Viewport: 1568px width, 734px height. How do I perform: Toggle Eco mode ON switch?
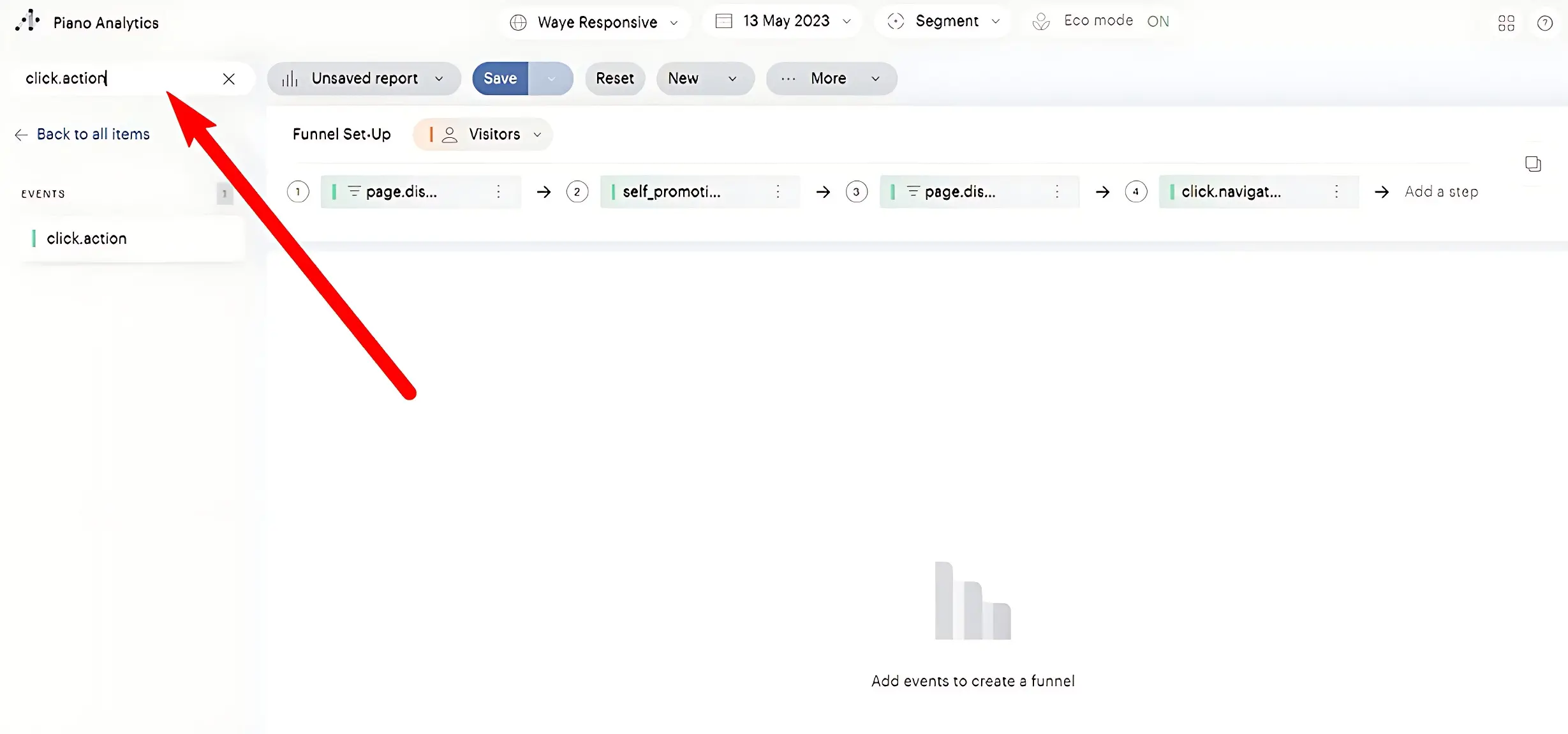[1157, 22]
